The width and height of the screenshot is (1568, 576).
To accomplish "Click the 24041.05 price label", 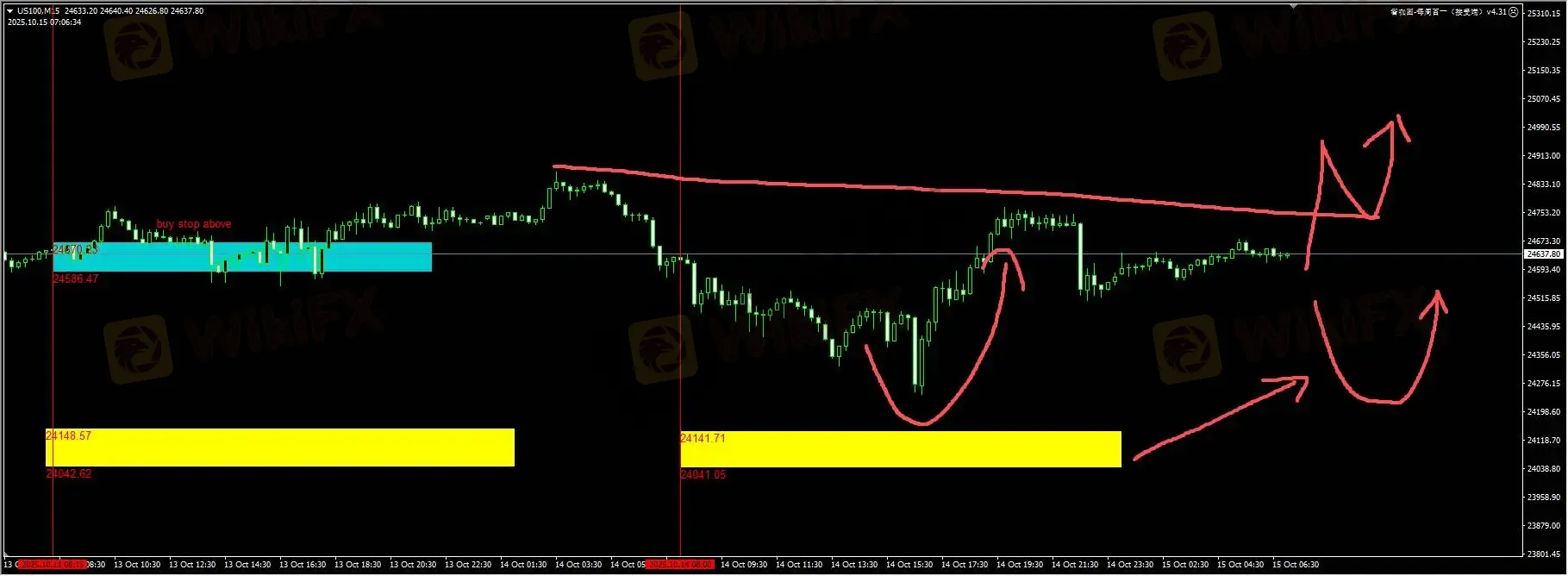I will click(x=703, y=475).
